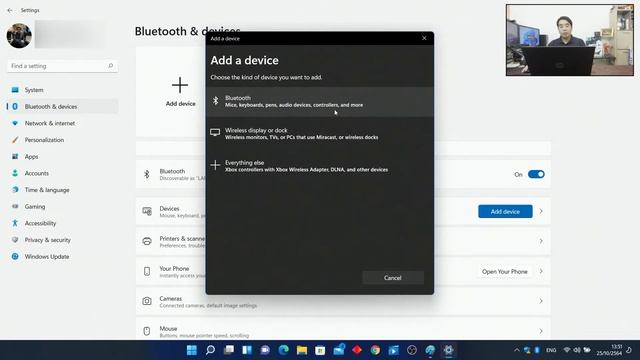
Task: Click the Bluetooth symbol icon in the dialog
Action: click(215, 100)
